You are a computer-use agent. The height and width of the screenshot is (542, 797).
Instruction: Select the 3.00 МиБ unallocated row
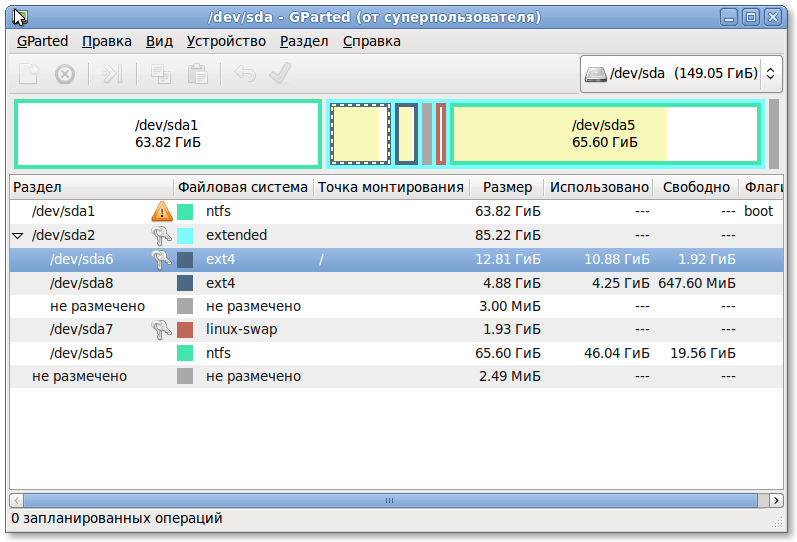[396, 306]
